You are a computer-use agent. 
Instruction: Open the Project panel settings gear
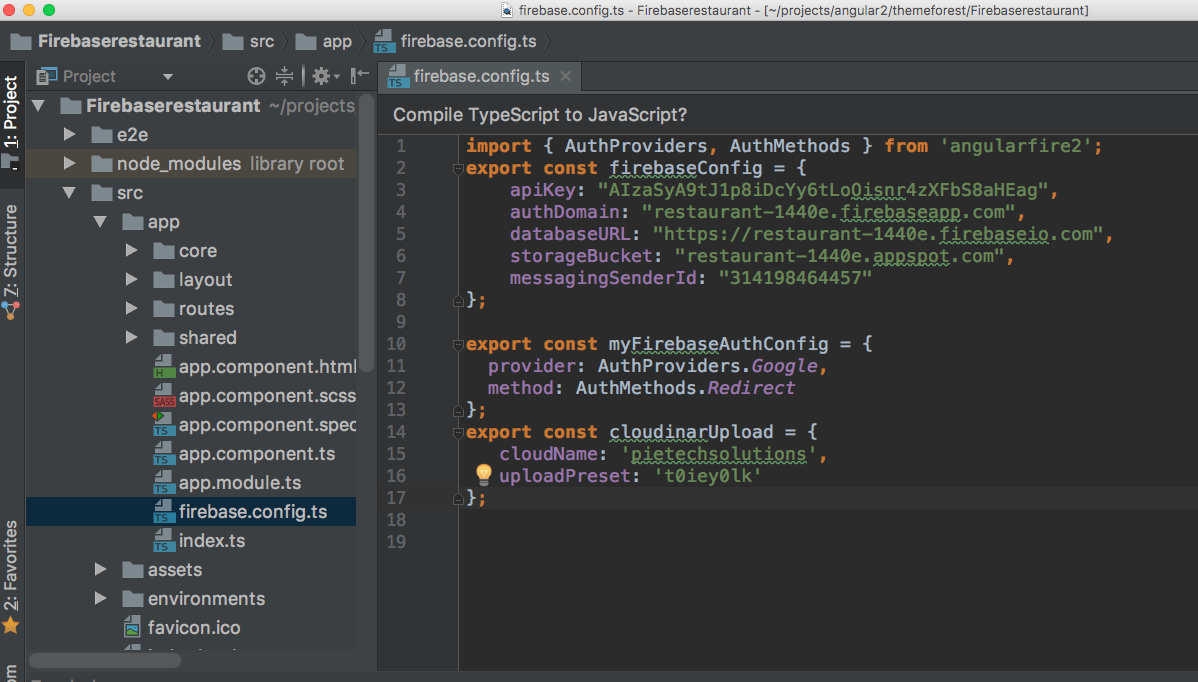click(x=324, y=76)
